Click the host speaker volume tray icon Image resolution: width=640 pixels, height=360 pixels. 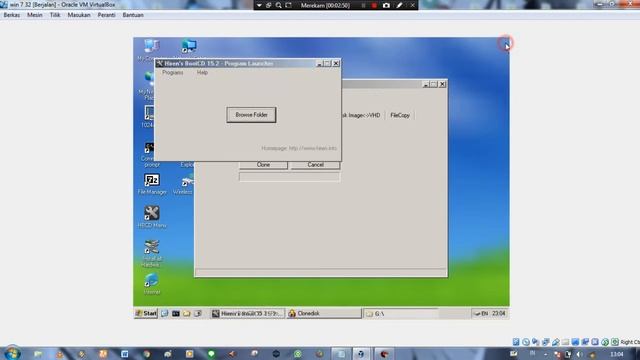(579, 354)
